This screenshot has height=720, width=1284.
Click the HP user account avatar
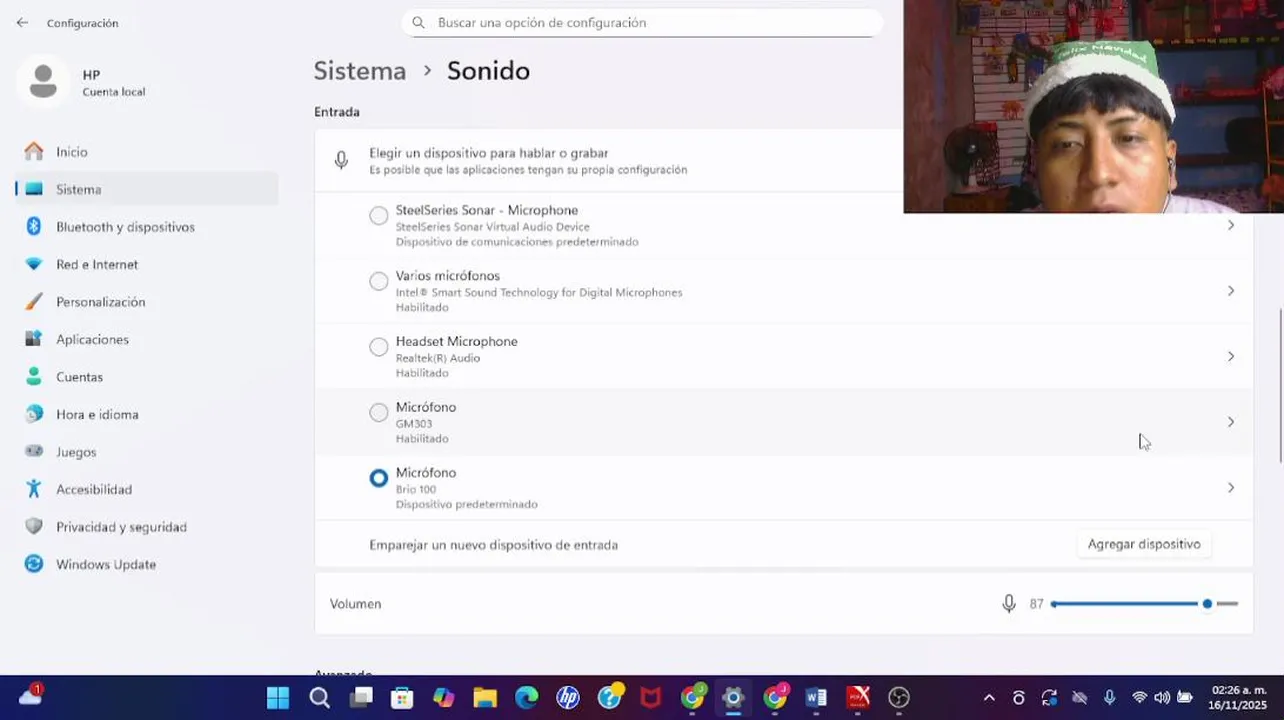tap(43, 82)
